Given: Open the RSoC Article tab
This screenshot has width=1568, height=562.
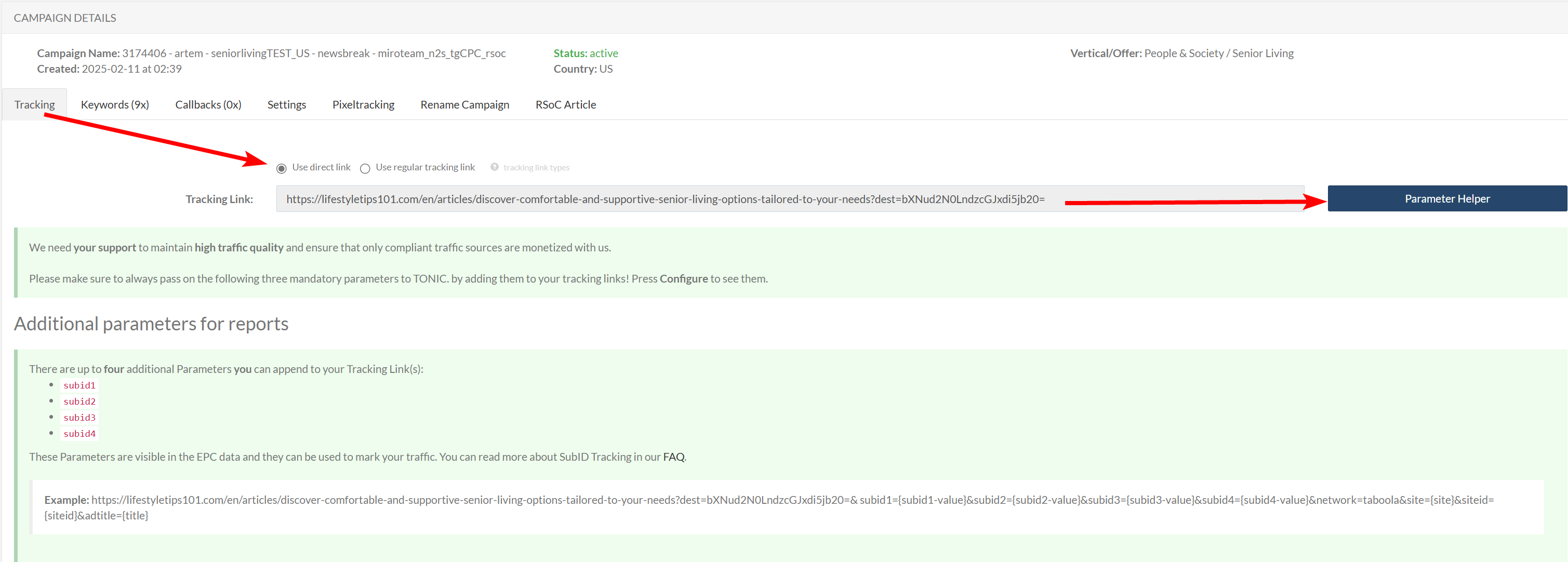Looking at the screenshot, I should click(x=565, y=104).
